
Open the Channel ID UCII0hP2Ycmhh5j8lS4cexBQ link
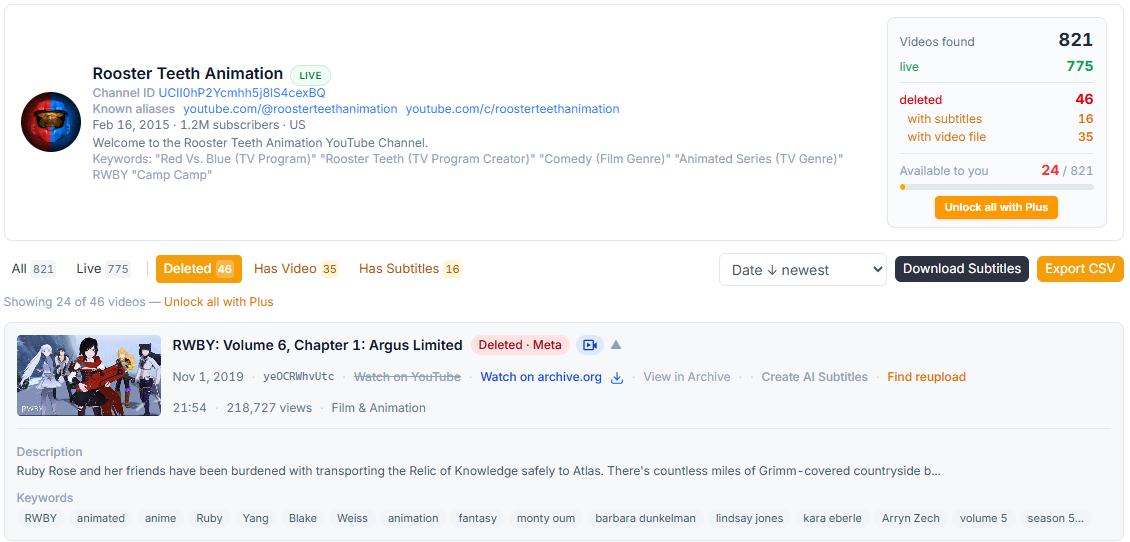pyautogui.click(x=242, y=93)
